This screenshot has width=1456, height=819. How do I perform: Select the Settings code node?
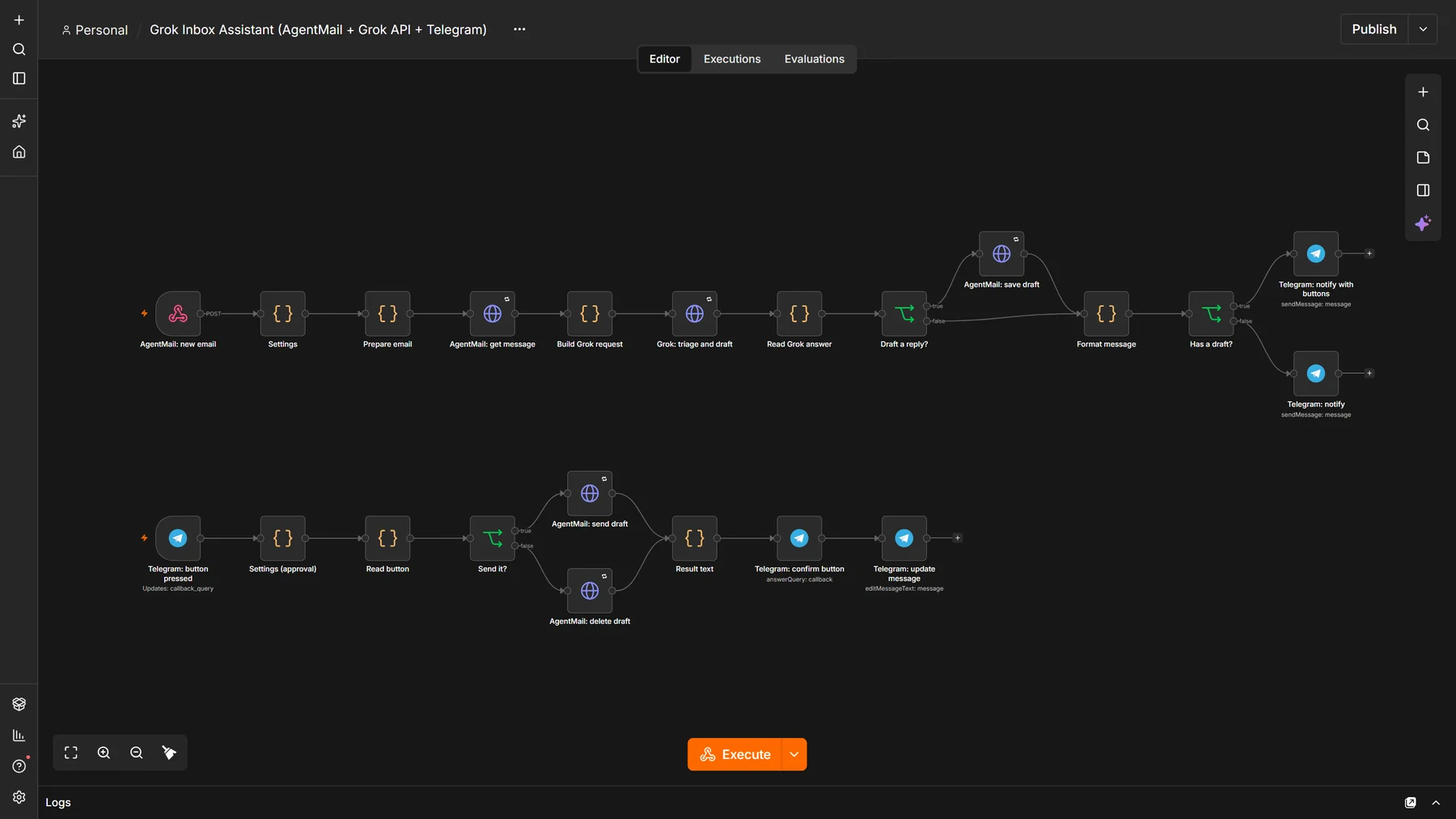tap(282, 313)
